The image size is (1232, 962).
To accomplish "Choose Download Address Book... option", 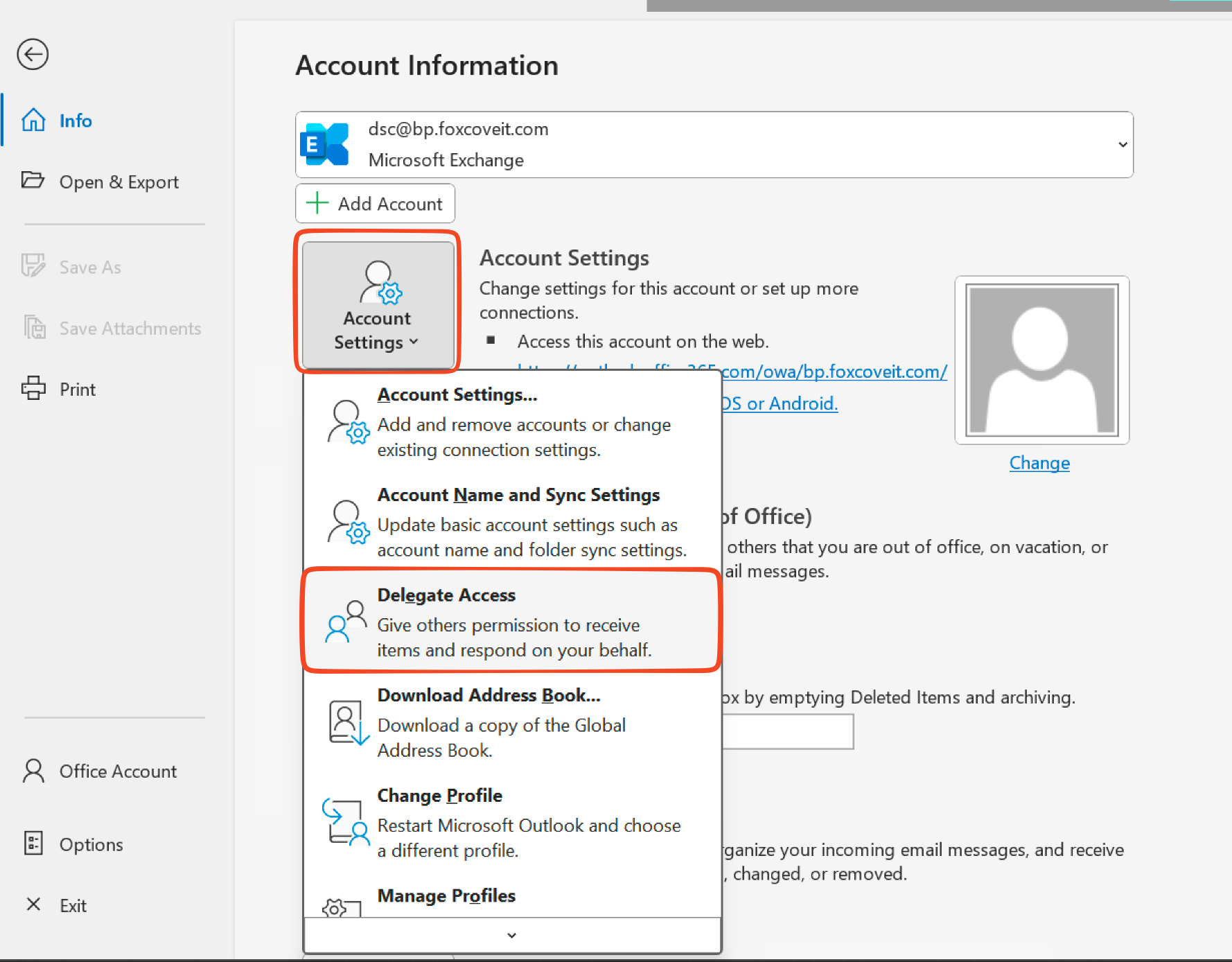I will [x=512, y=722].
